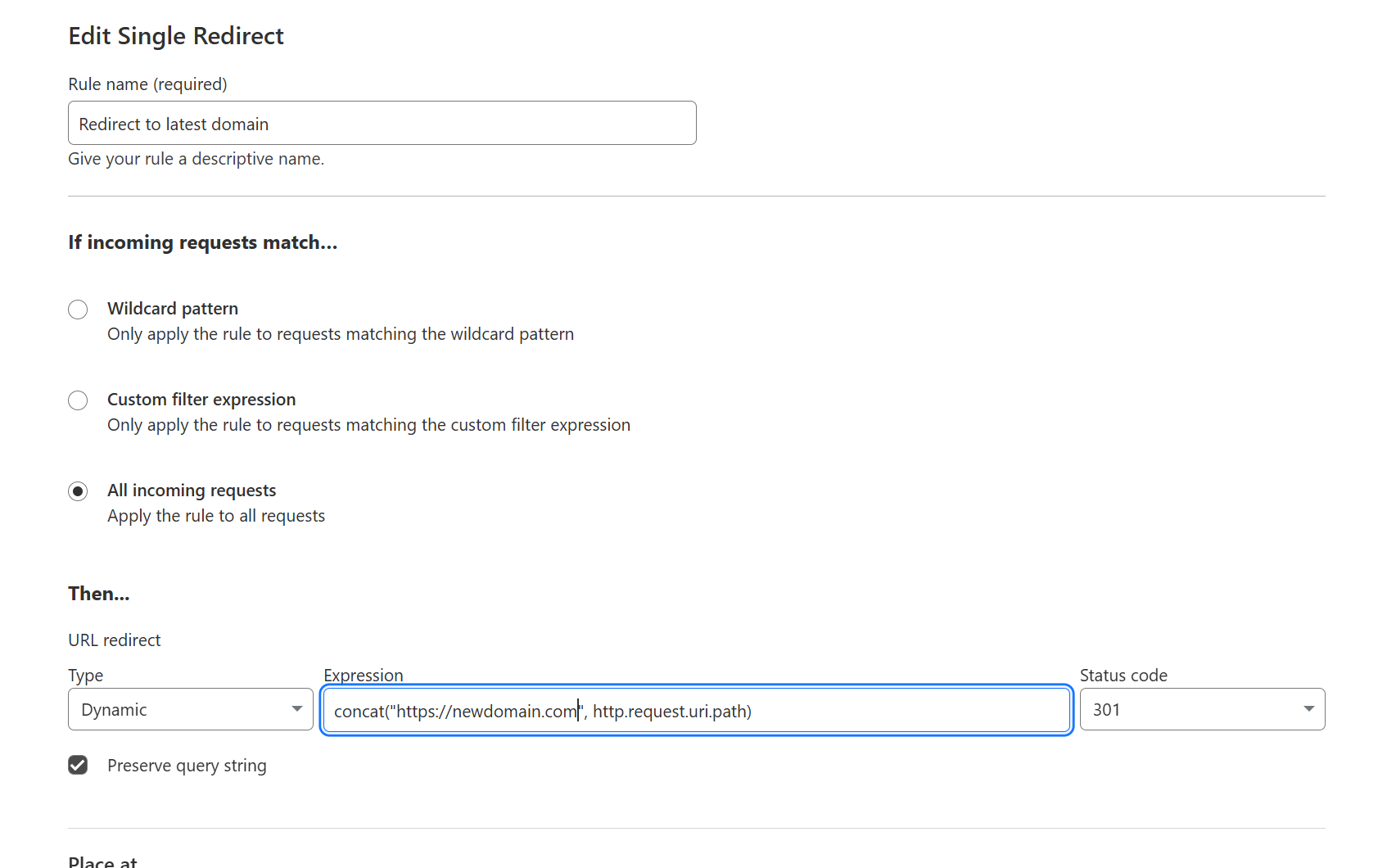Open the Type dropdown showing Dynamic

tap(191, 709)
